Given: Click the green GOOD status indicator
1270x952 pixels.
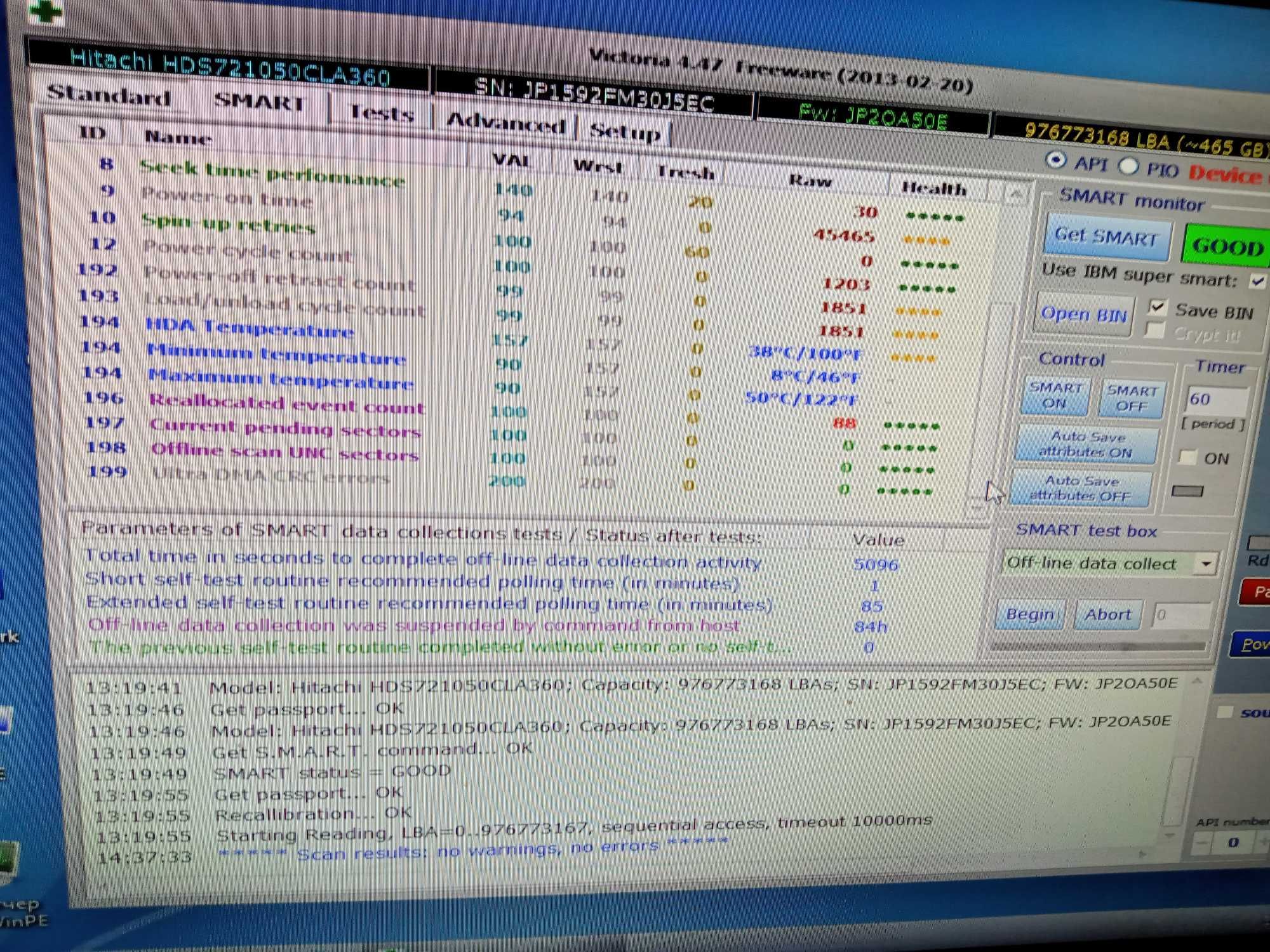Looking at the screenshot, I should 1226,246.
